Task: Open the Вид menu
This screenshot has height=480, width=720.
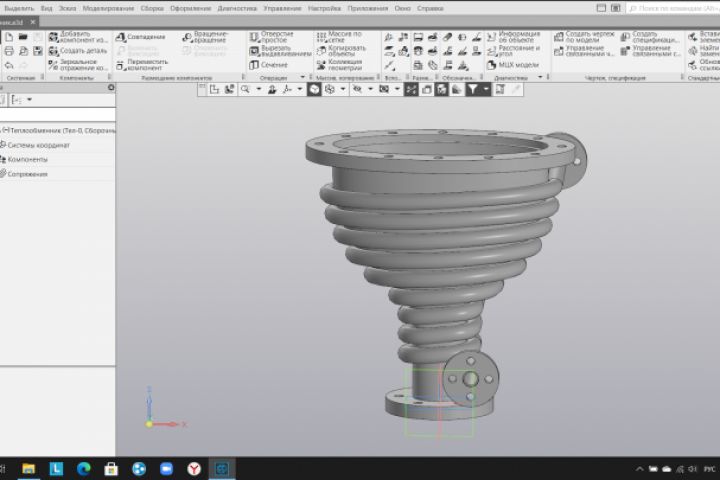Action: tap(46, 8)
